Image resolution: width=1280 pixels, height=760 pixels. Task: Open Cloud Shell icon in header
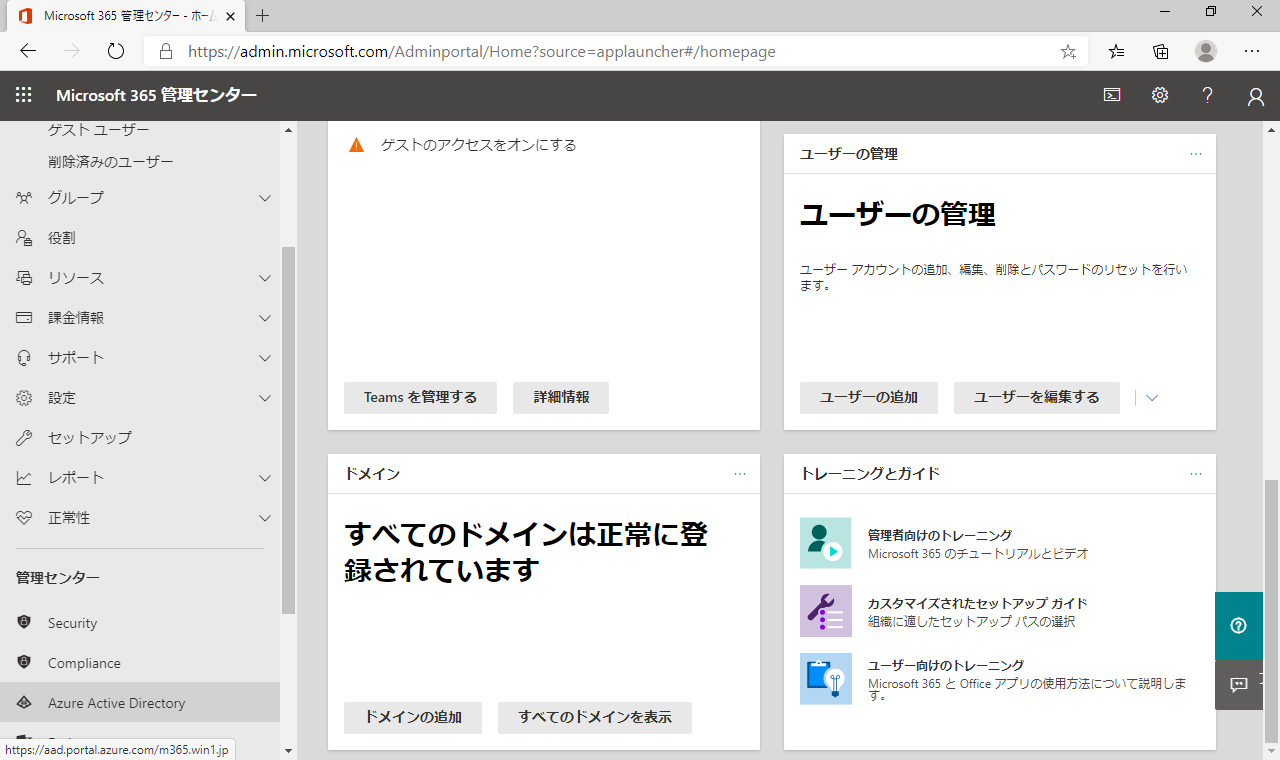1111,95
